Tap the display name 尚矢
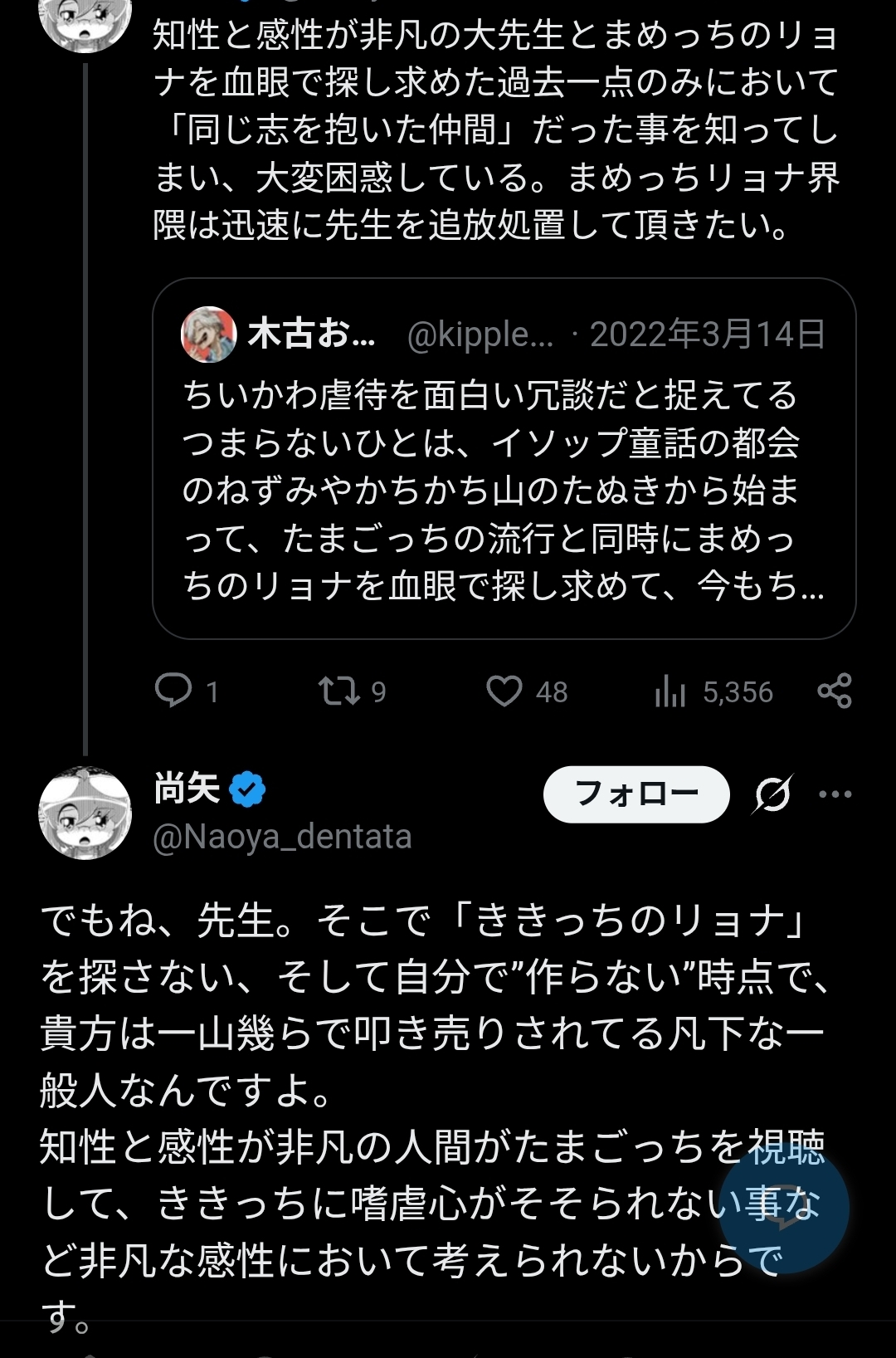The image size is (896, 1358). pyautogui.click(x=187, y=789)
